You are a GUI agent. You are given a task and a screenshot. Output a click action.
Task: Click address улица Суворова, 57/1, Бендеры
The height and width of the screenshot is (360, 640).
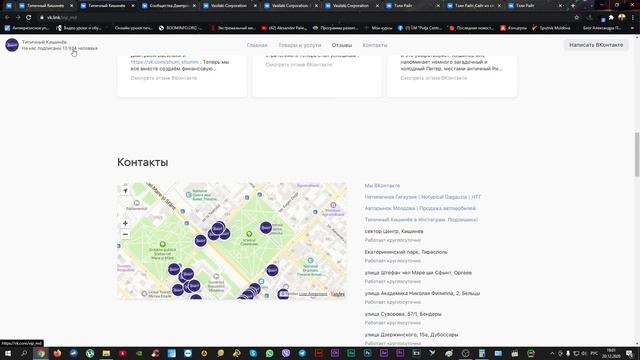coord(403,314)
